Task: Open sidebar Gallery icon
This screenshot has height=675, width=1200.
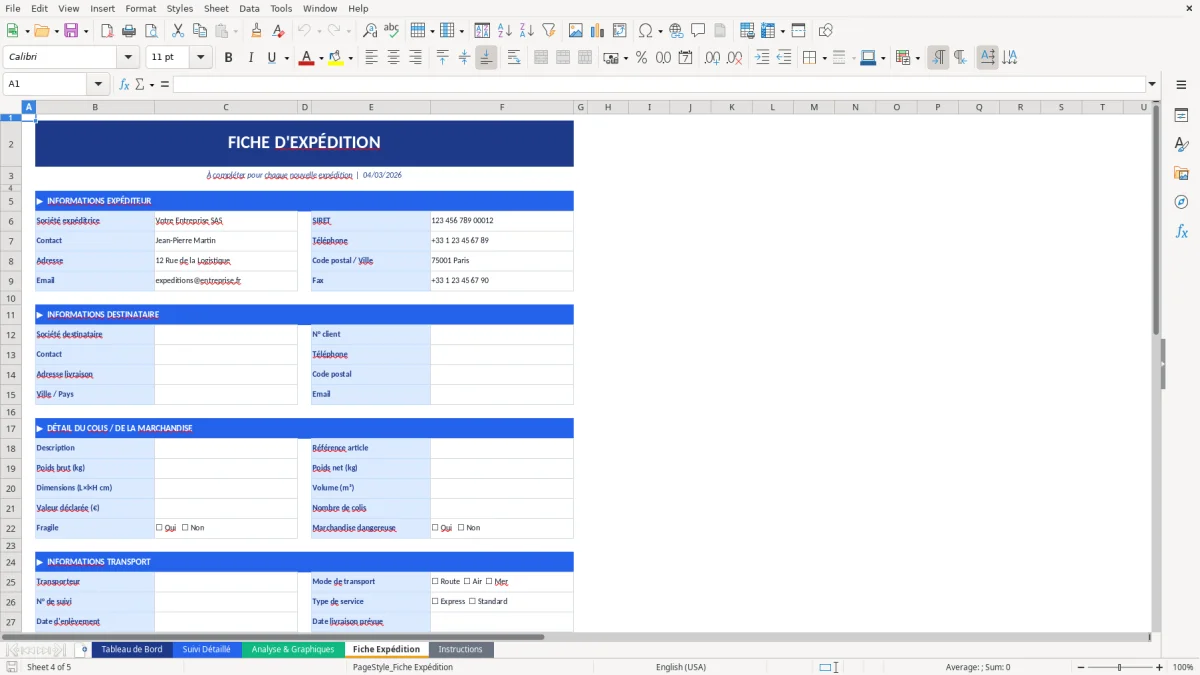Action: [1181, 173]
